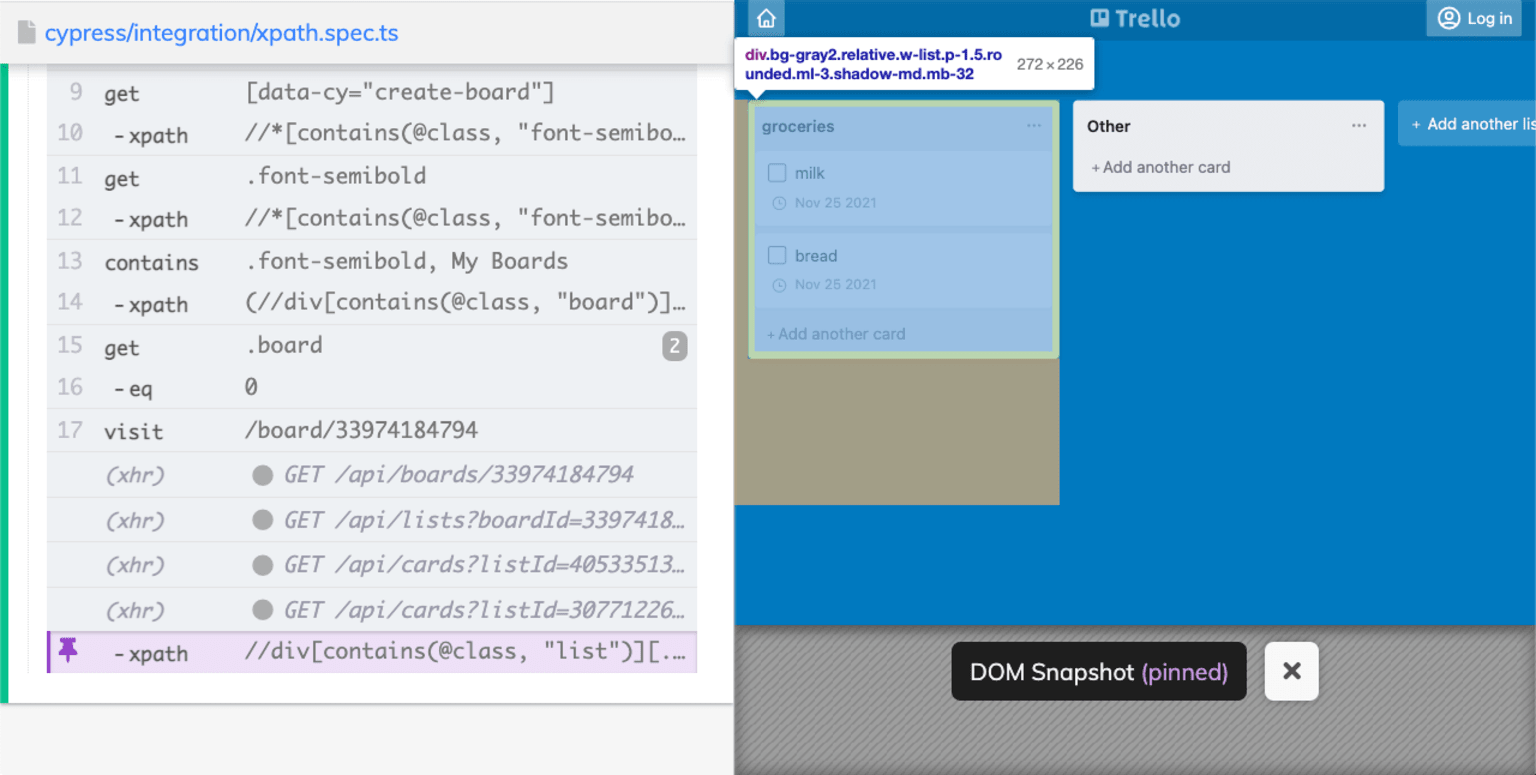Open the groceries list options ellipsis menu

(1034, 123)
